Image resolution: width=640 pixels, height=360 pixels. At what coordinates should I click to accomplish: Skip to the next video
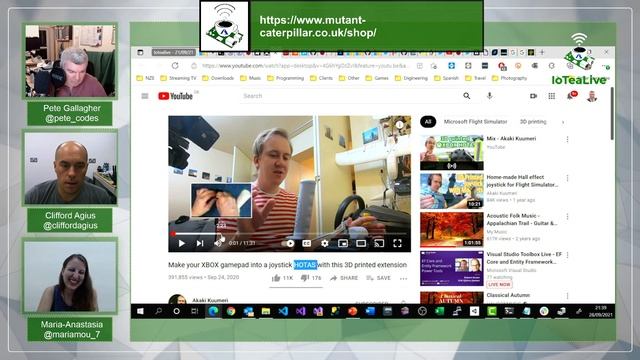pyautogui.click(x=200, y=243)
